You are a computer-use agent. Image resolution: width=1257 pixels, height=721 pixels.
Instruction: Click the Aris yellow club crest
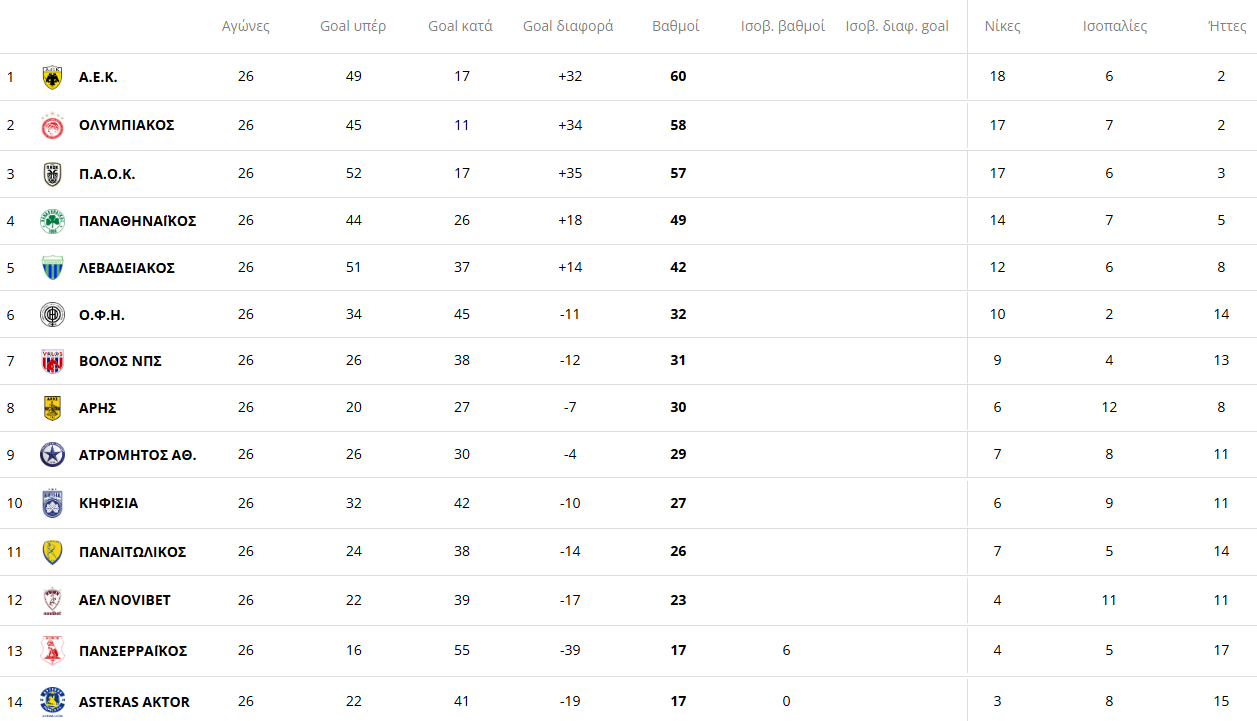(52, 408)
